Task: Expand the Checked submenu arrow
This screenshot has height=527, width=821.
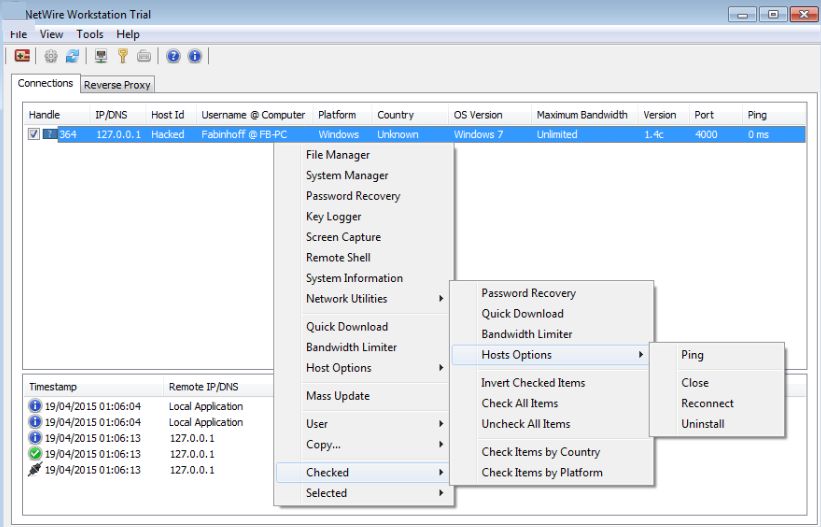Action: (441, 473)
